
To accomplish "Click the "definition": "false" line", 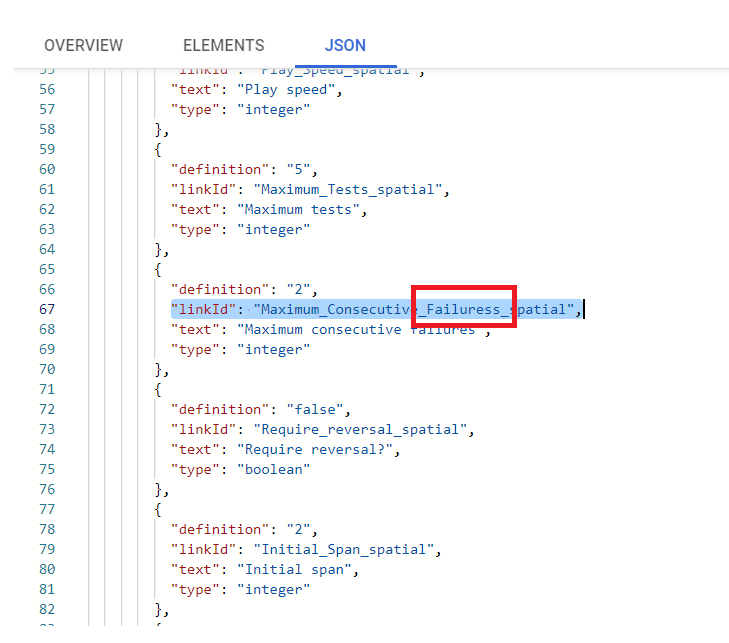I will point(261,410).
